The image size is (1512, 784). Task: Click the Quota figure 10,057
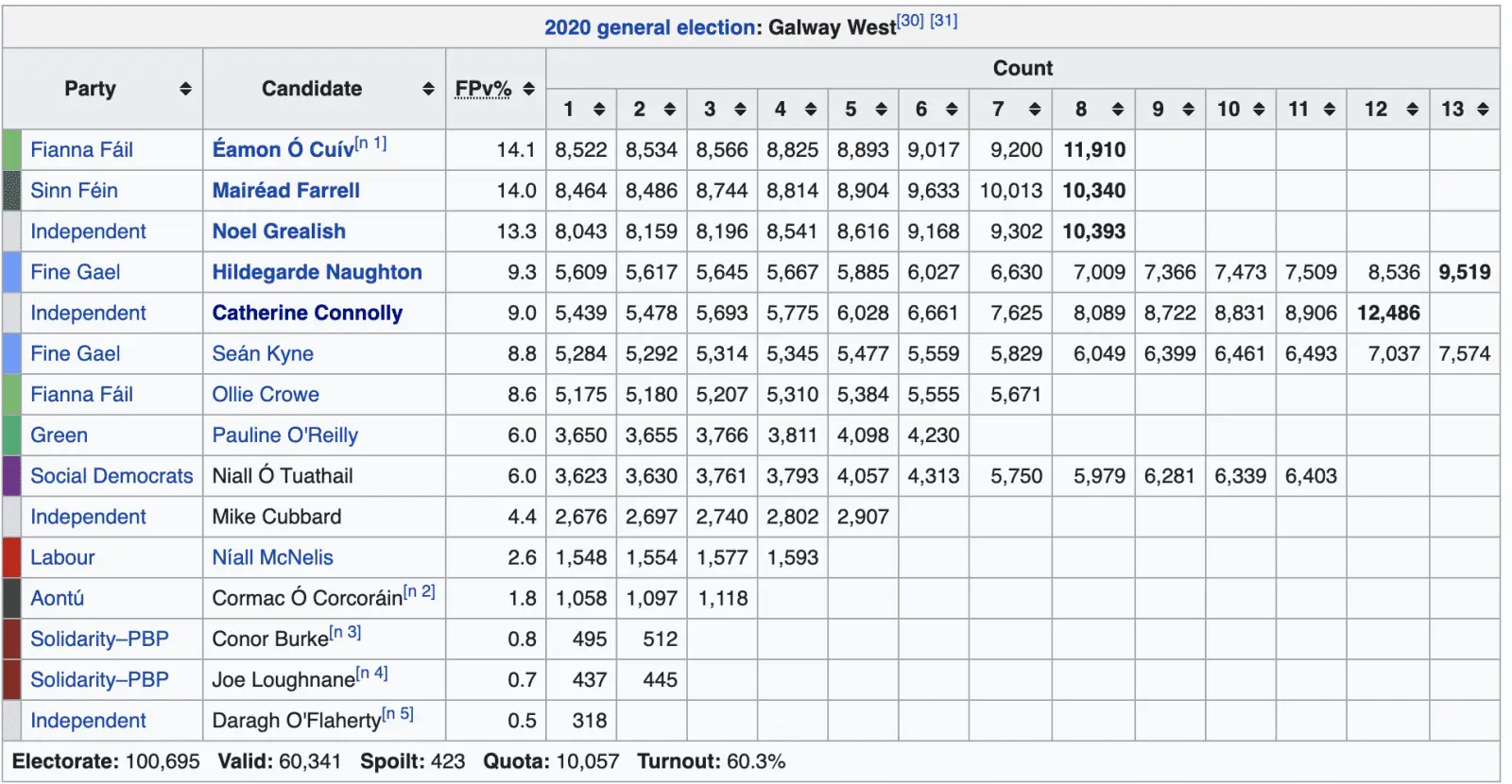588,761
